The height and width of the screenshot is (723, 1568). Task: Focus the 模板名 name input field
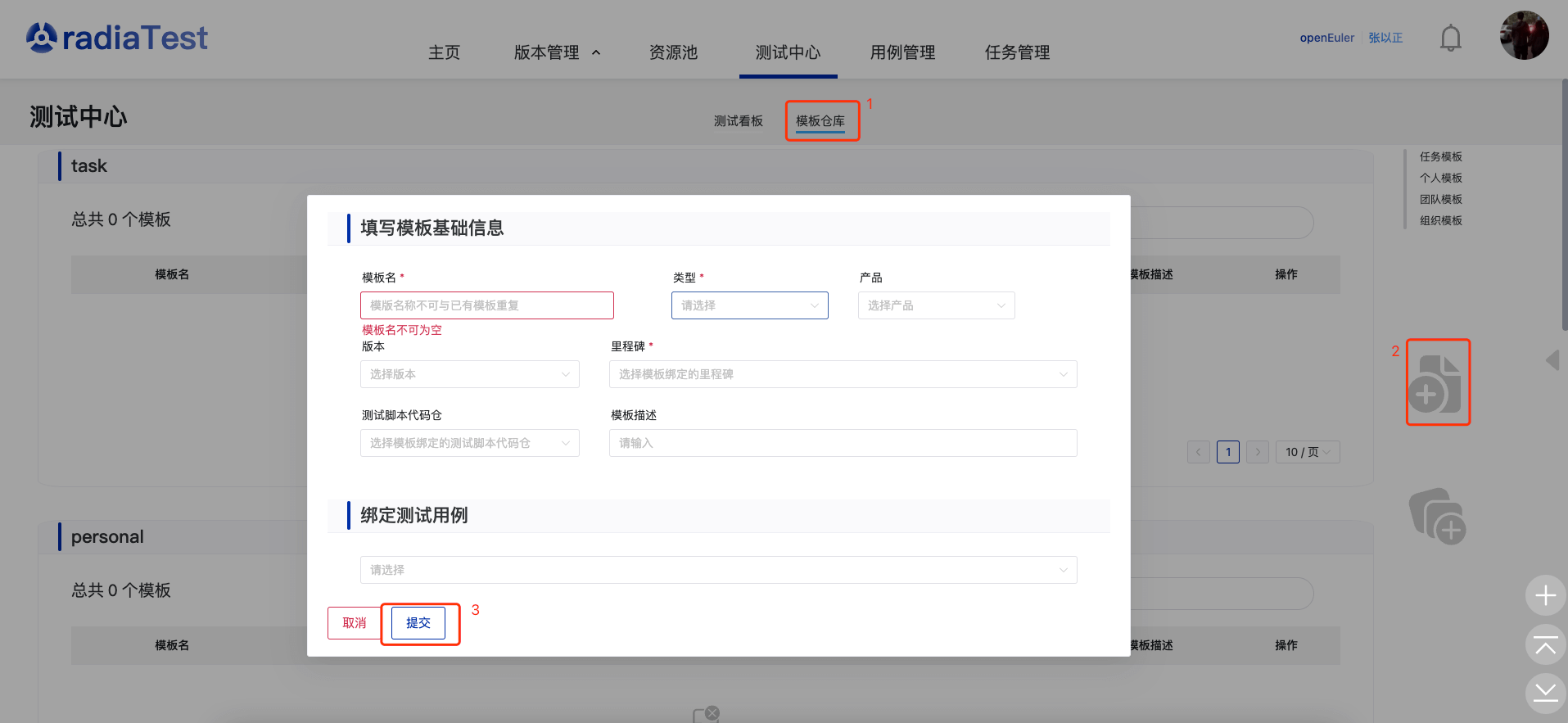[486, 305]
